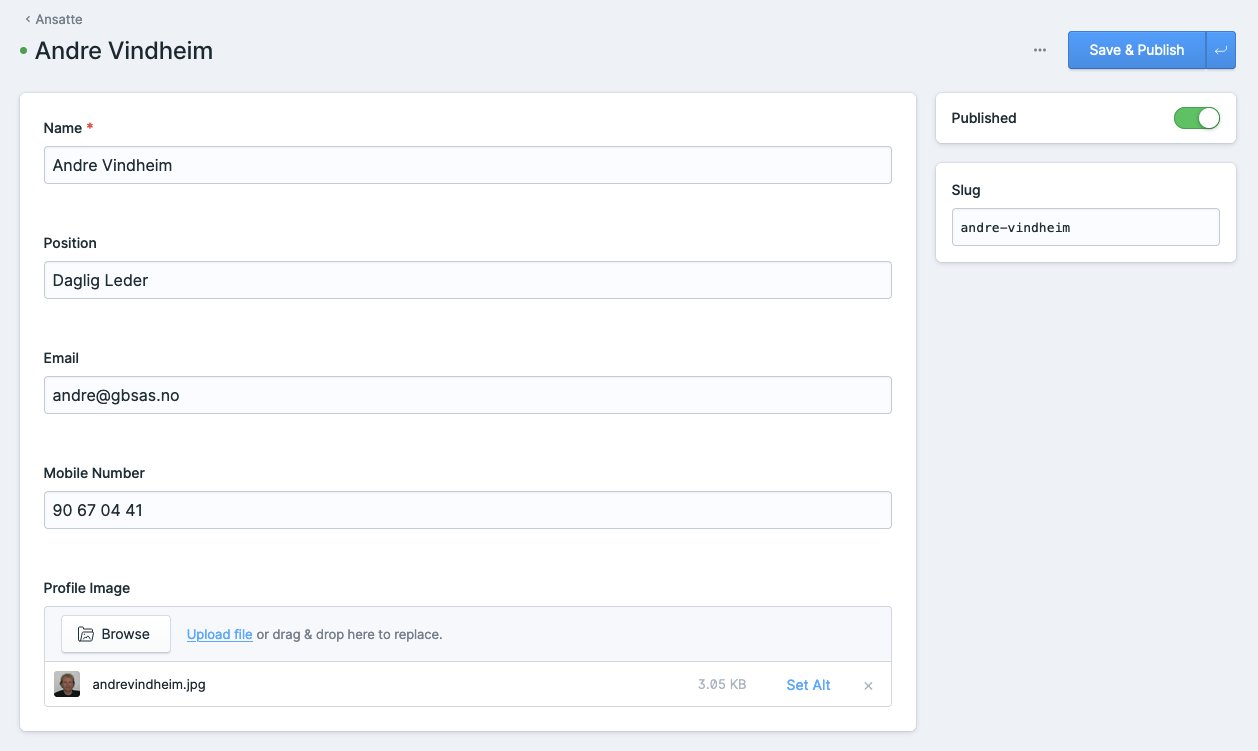Toggle the Published switch off
The image size is (1258, 751).
[1196, 118]
